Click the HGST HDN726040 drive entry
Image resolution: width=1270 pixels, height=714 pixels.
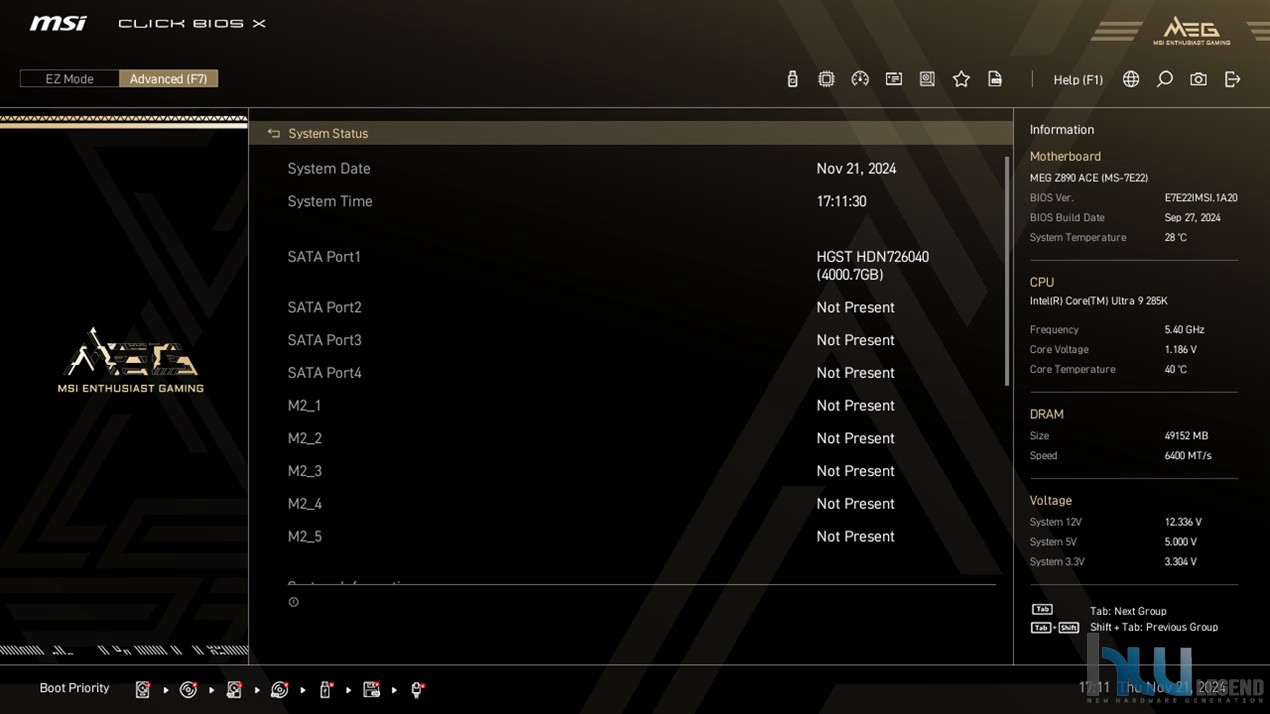point(872,266)
